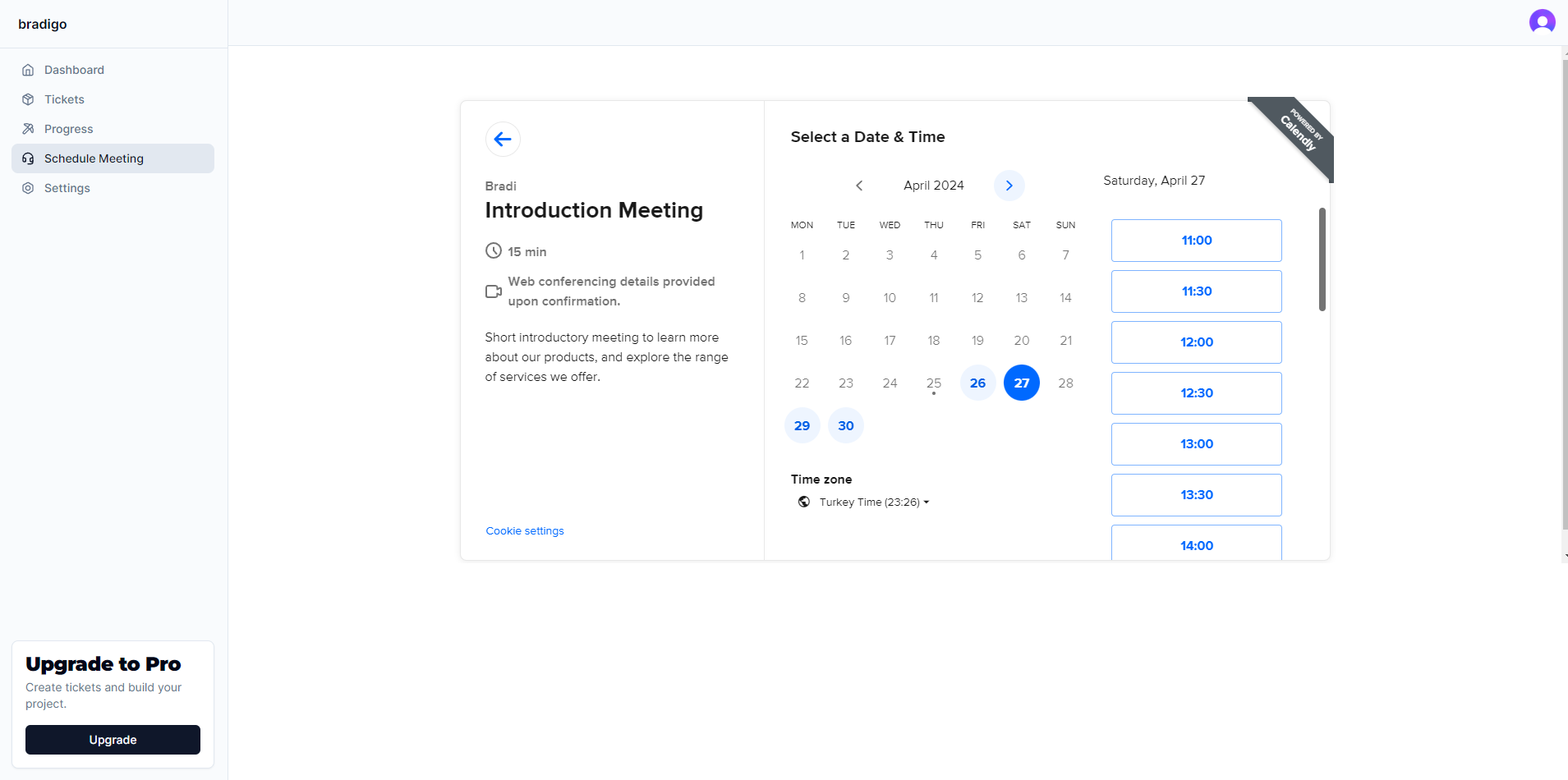
Task: Click the page vertical scrollbar
Action: pyautogui.click(x=1564, y=296)
